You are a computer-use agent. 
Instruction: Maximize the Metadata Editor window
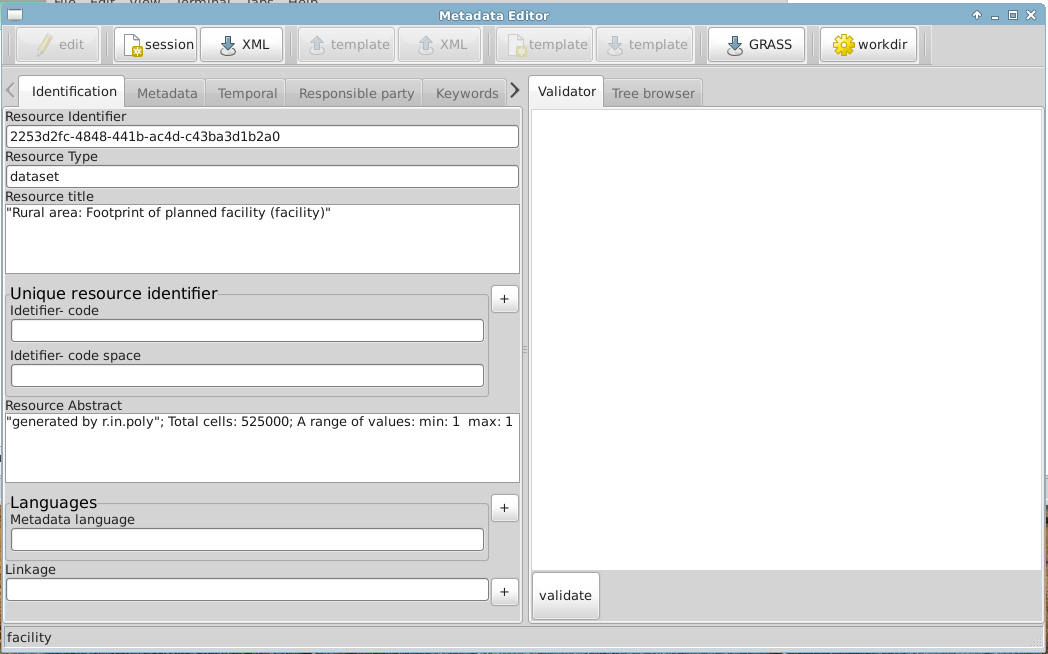click(x=1013, y=15)
